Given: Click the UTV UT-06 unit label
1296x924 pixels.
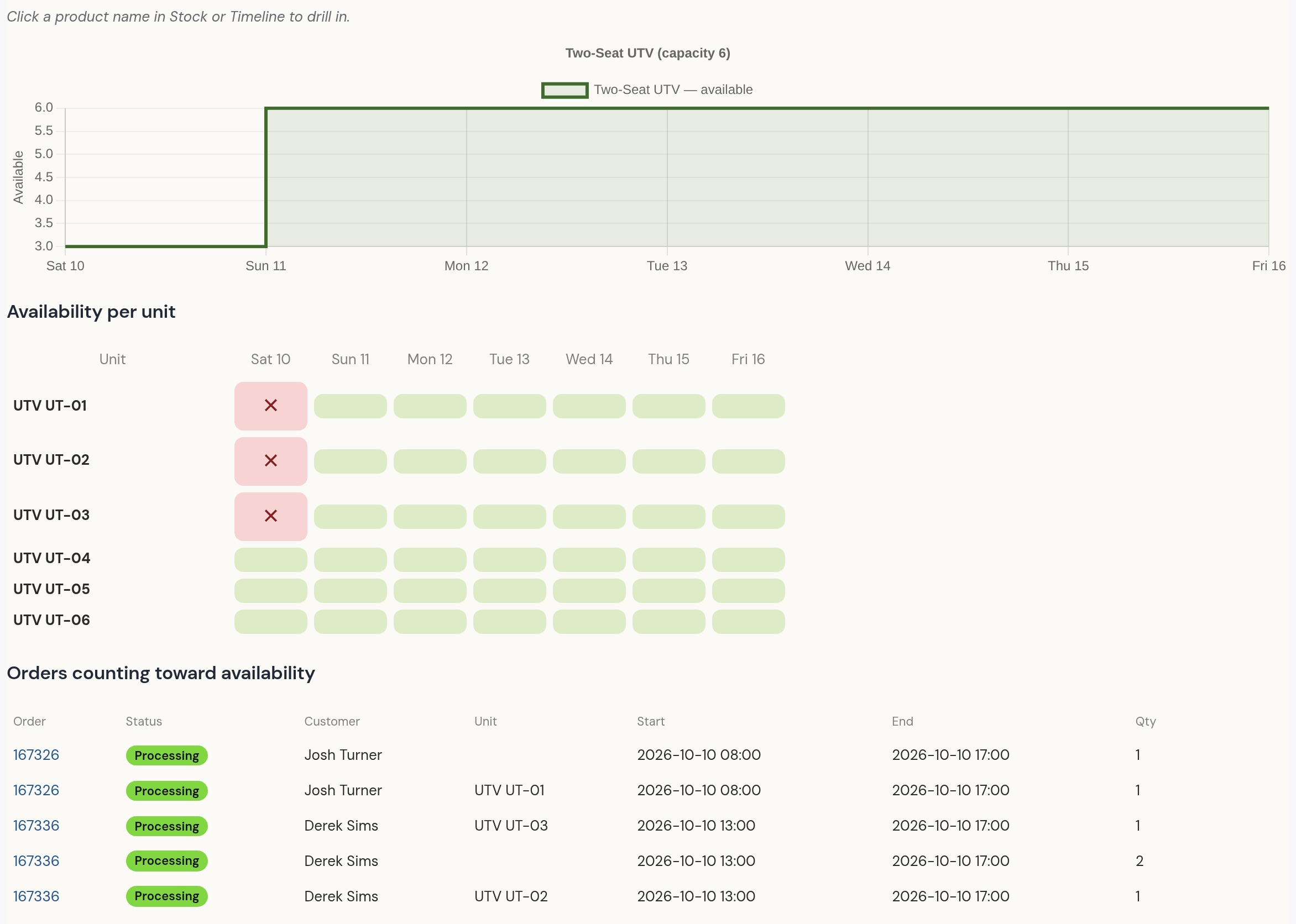Looking at the screenshot, I should (x=52, y=620).
